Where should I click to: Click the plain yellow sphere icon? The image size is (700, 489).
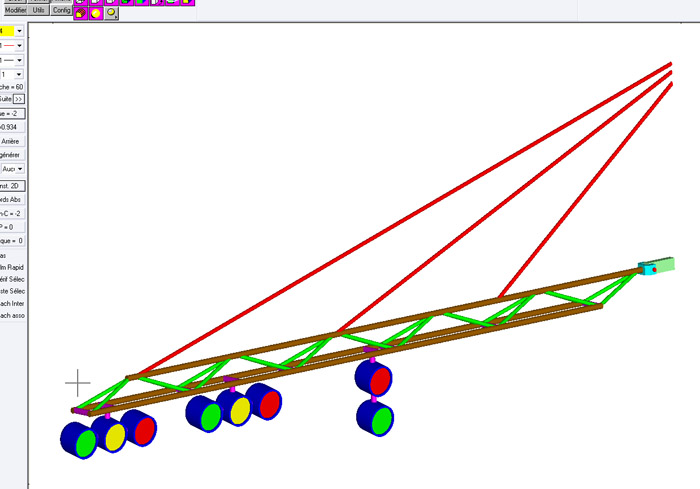pos(96,13)
